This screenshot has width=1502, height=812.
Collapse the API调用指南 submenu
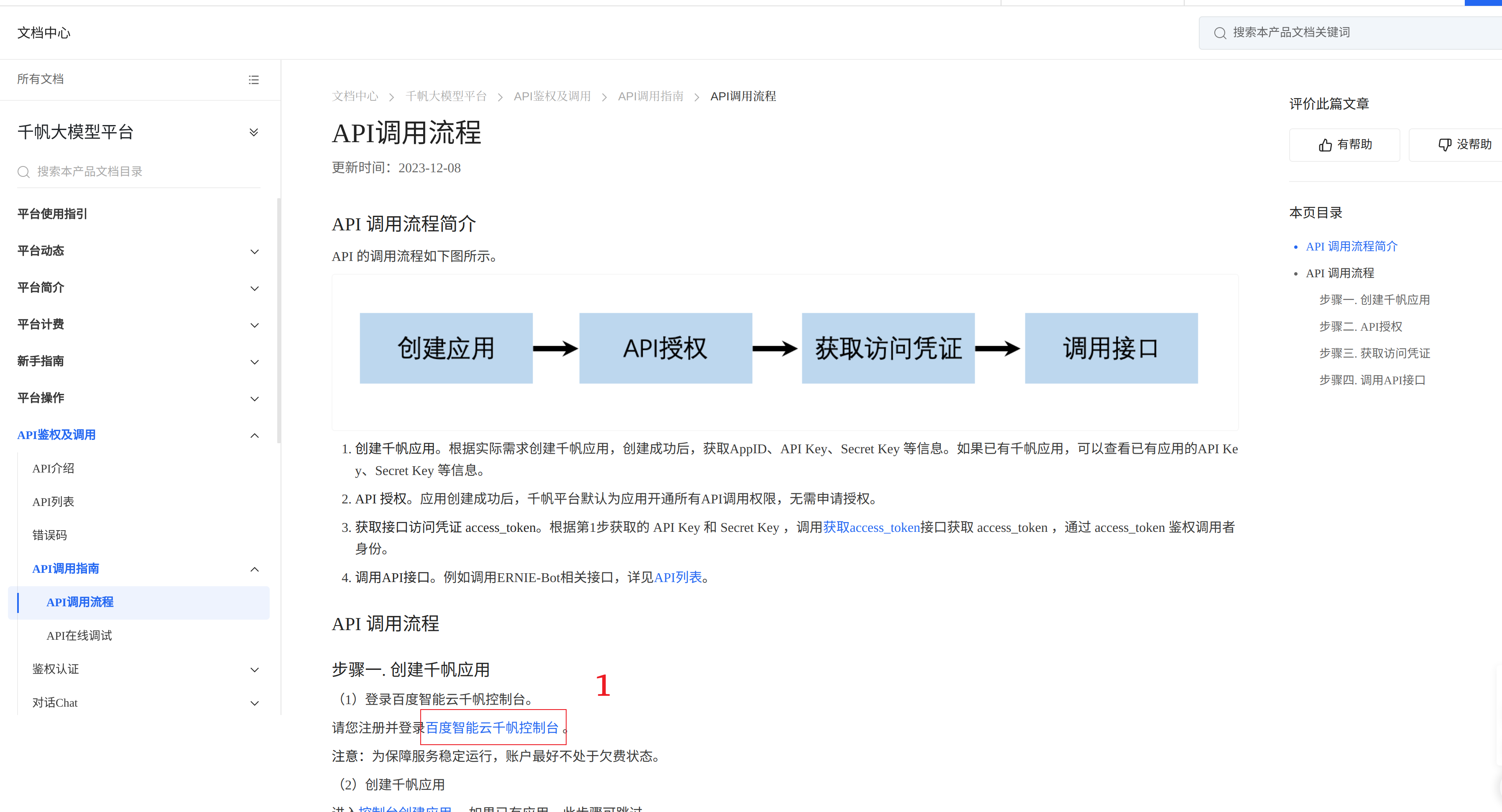click(254, 569)
